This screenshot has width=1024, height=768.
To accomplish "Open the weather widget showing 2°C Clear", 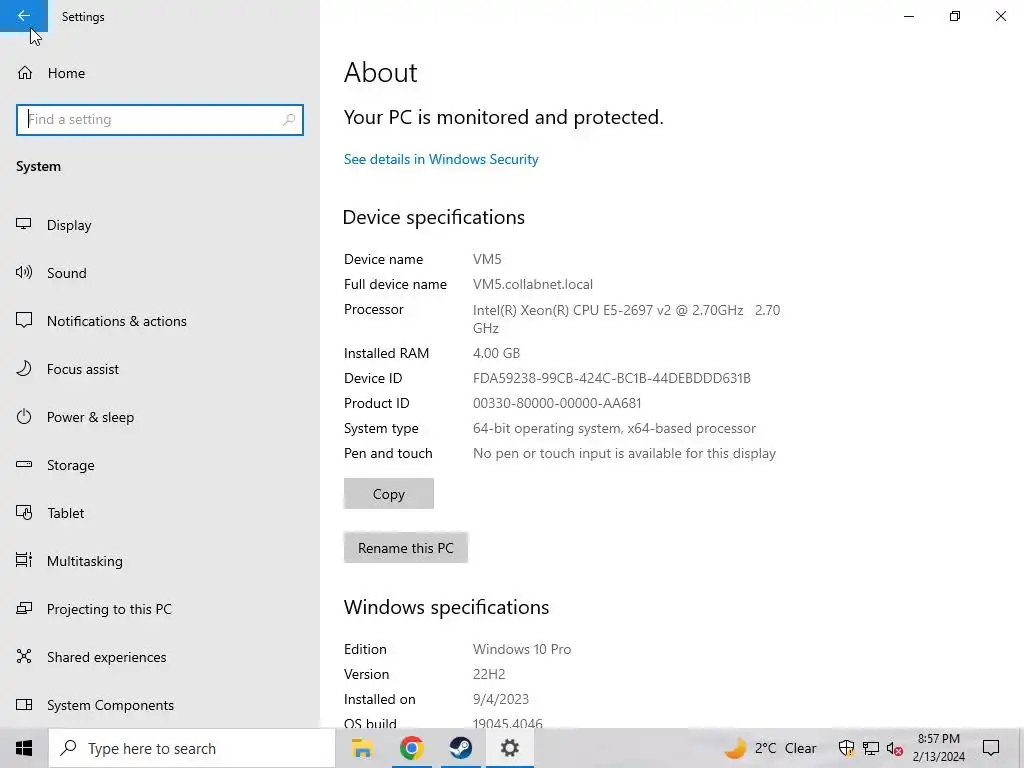I will (771, 748).
